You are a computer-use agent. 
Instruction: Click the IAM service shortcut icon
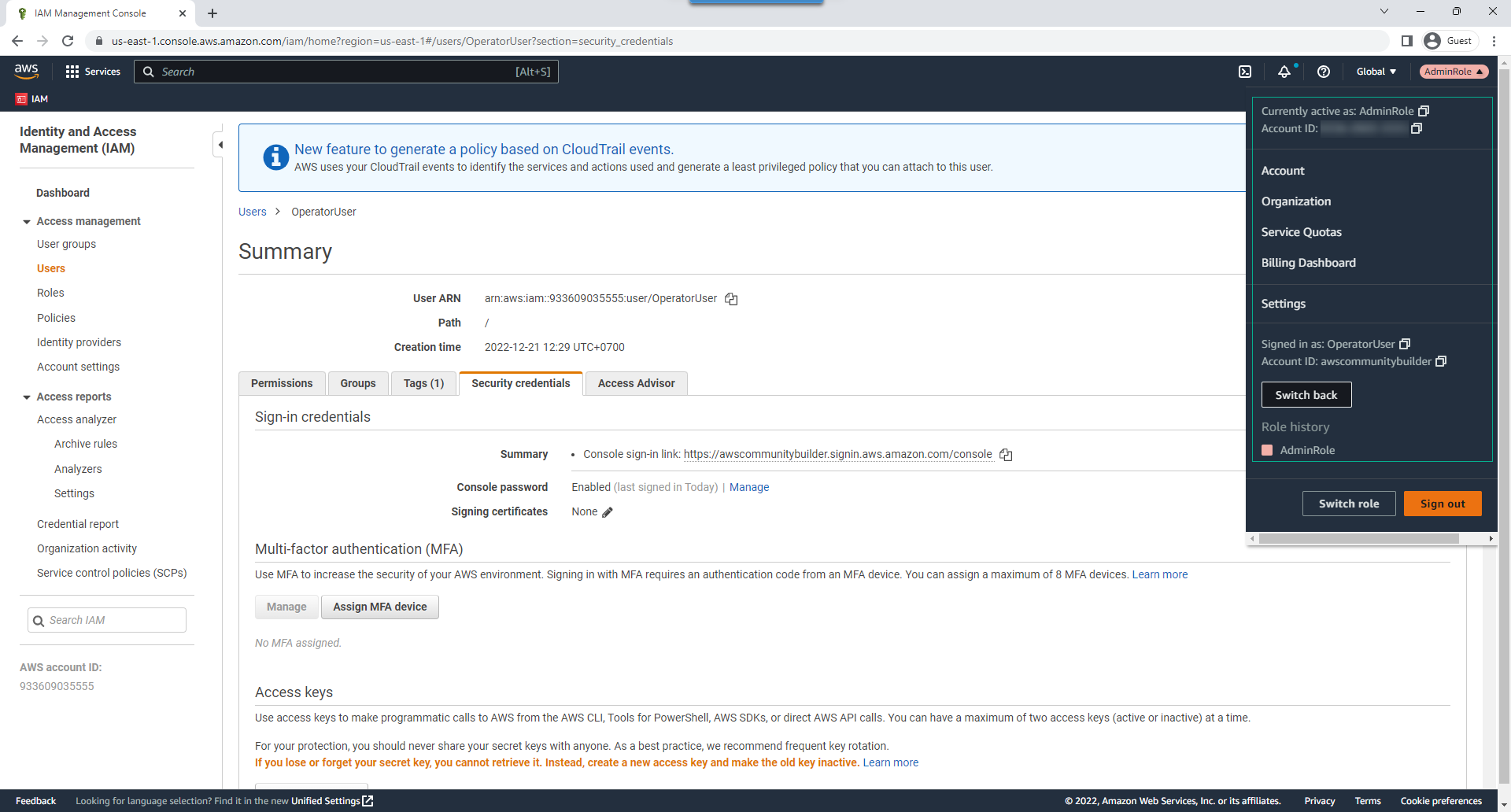point(21,99)
